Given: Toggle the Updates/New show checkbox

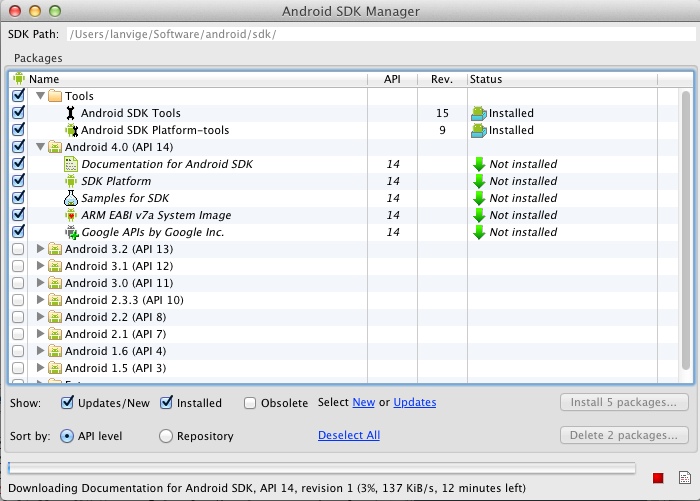Looking at the screenshot, I should (x=67, y=402).
